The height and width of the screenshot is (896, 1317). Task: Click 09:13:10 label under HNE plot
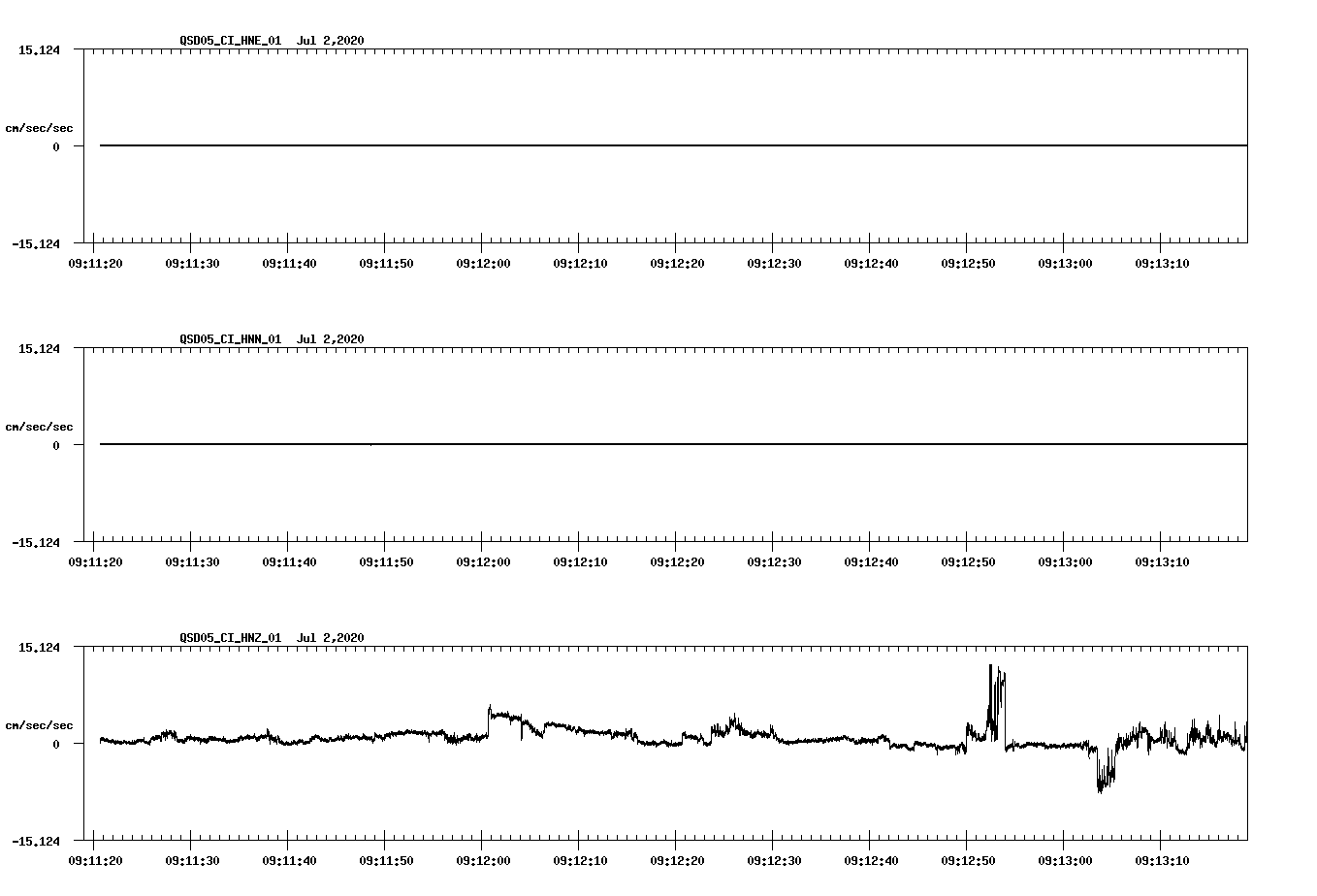tap(1162, 264)
